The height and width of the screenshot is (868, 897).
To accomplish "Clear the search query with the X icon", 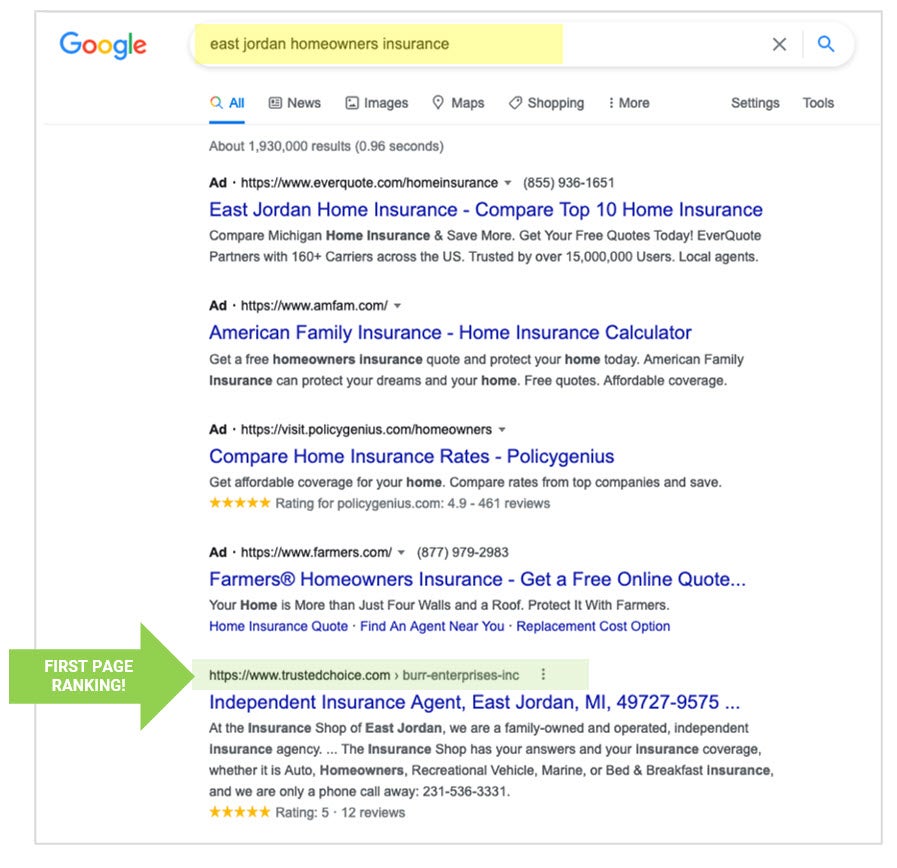I will pyautogui.click(x=780, y=44).
